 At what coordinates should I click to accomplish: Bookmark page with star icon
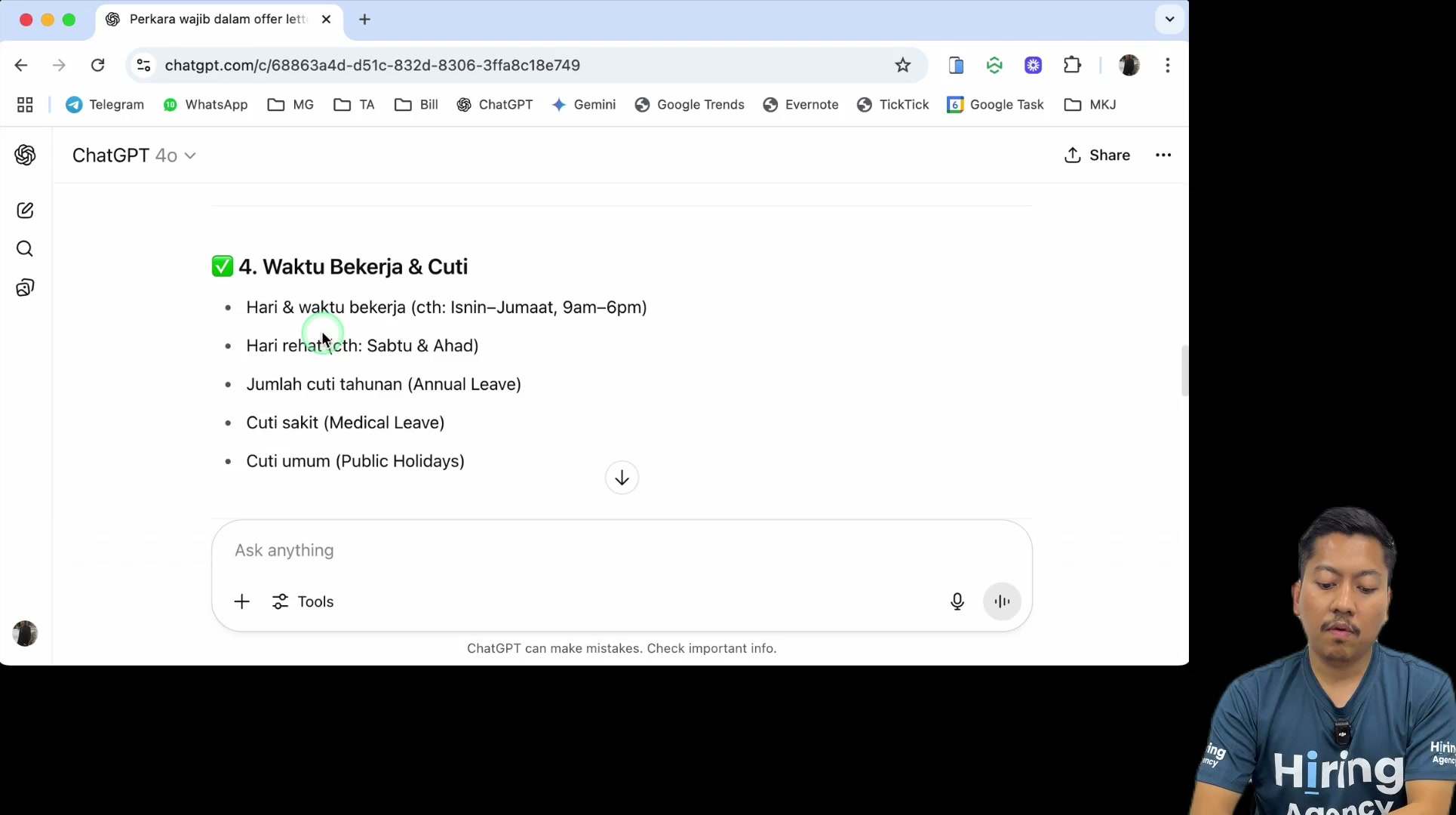point(902,65)
